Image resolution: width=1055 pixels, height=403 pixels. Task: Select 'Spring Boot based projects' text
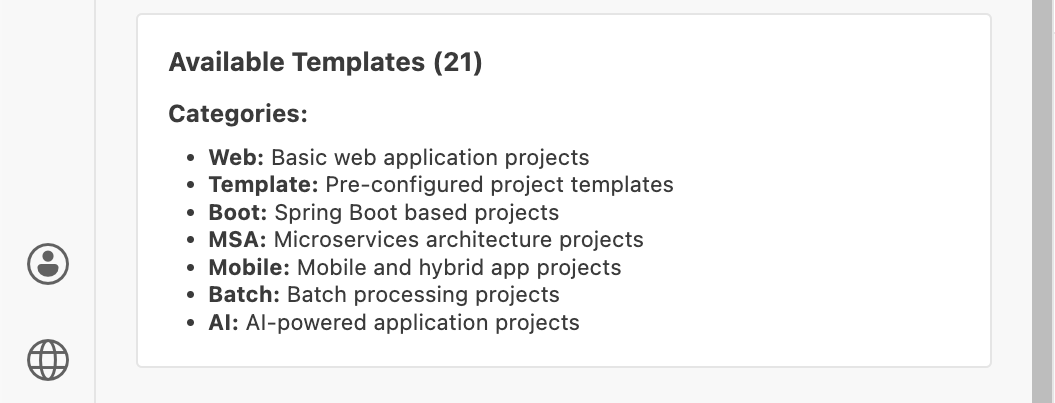click(416, 213)
